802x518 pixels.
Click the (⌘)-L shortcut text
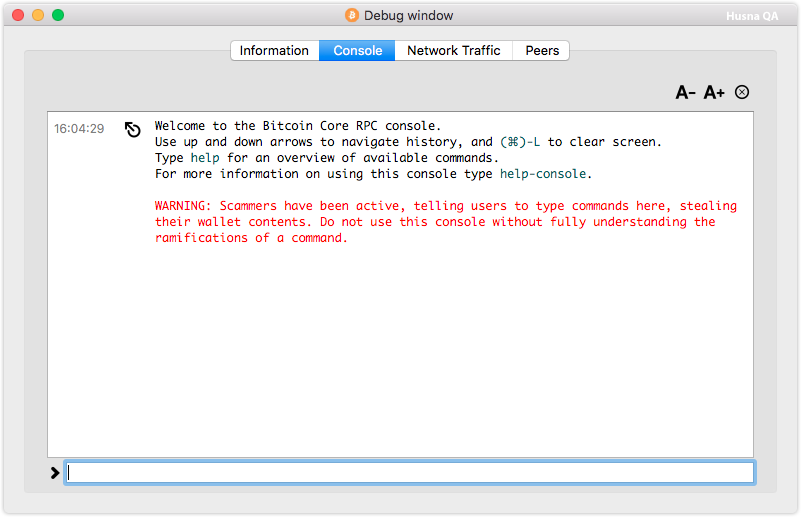click(x=520, y=142)
